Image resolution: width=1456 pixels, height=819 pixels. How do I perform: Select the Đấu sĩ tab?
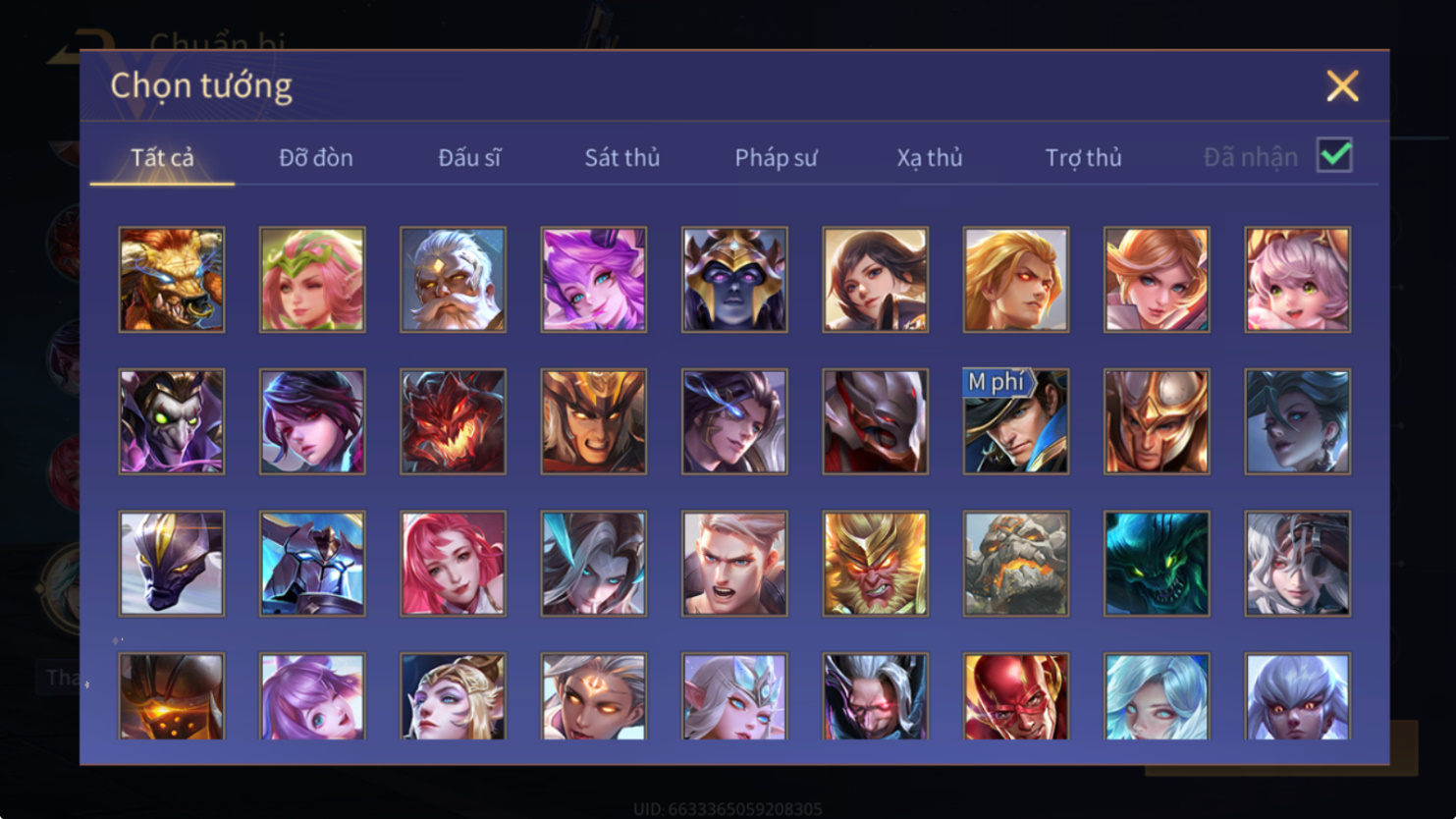tap(469, 157)
